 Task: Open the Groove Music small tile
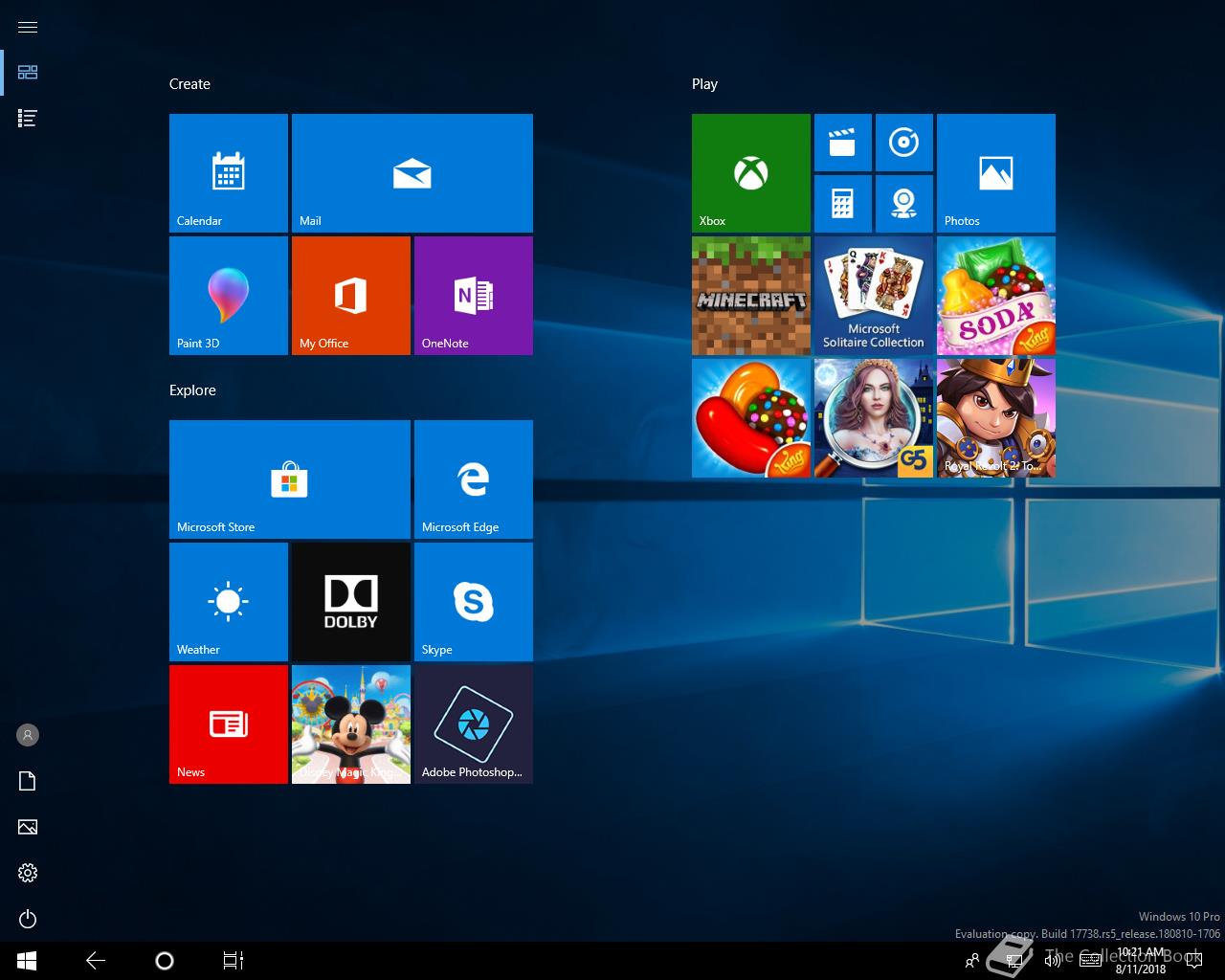(904, 143)
